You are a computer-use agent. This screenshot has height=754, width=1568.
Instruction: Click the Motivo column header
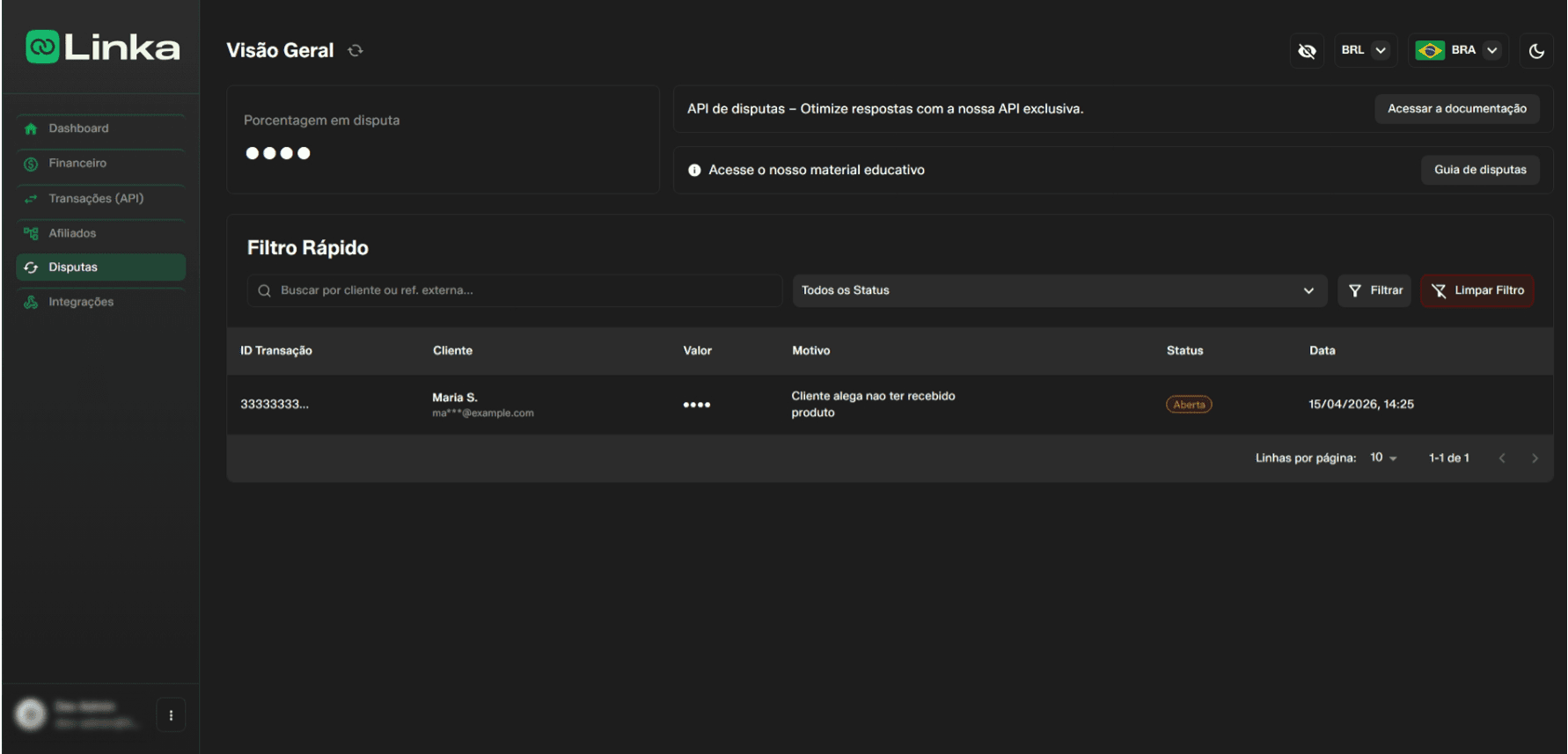(810, 350)
